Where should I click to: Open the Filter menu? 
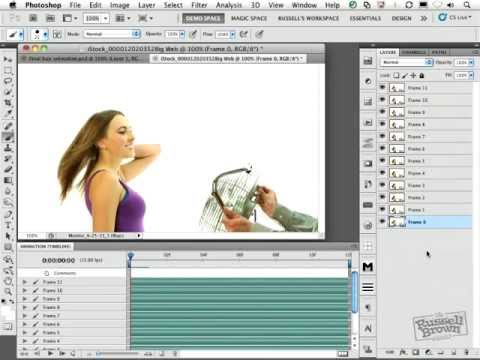coord(199,5)
